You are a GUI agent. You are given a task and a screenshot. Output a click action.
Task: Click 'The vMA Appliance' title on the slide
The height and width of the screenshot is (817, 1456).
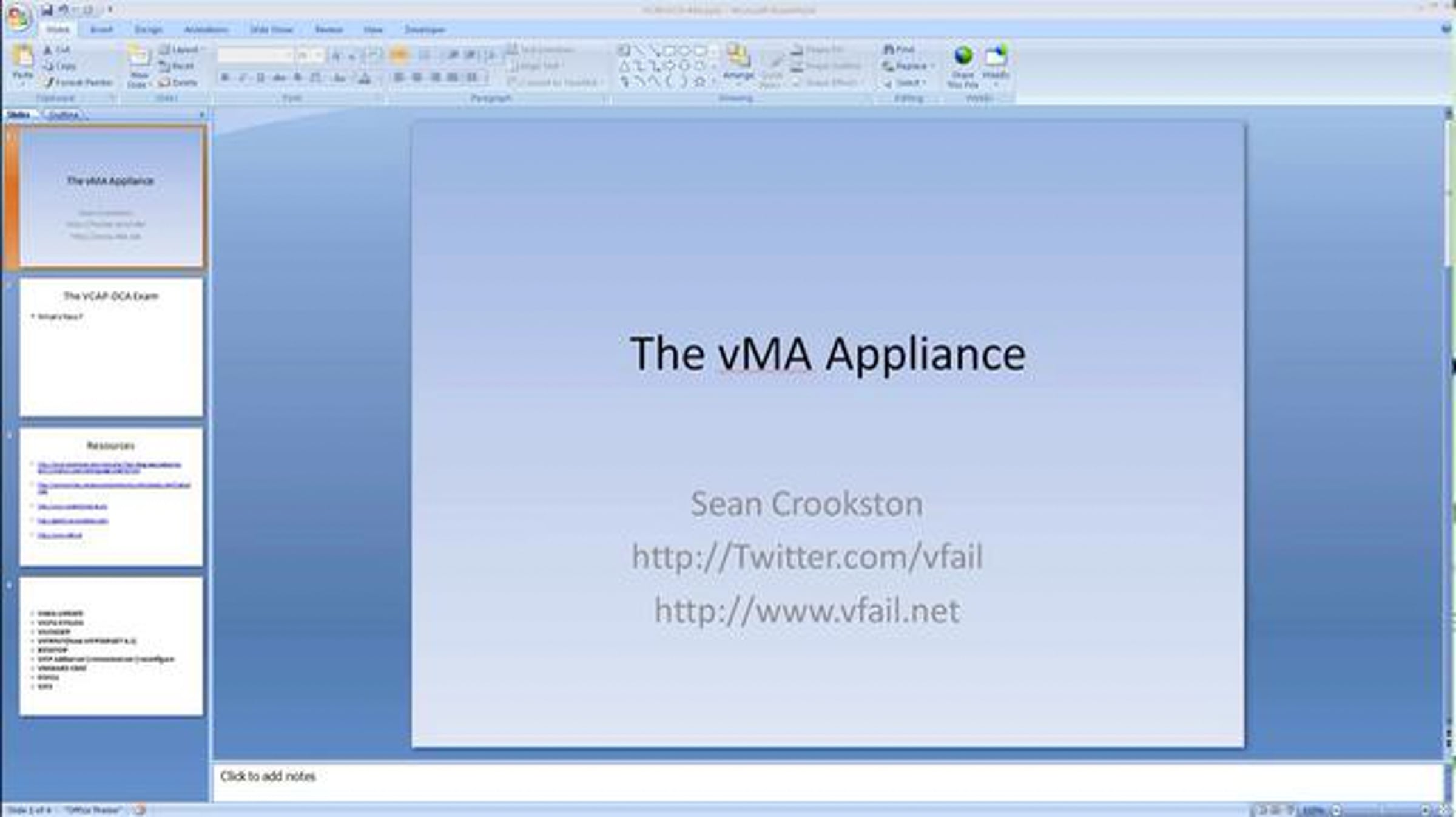click(827, 354)
